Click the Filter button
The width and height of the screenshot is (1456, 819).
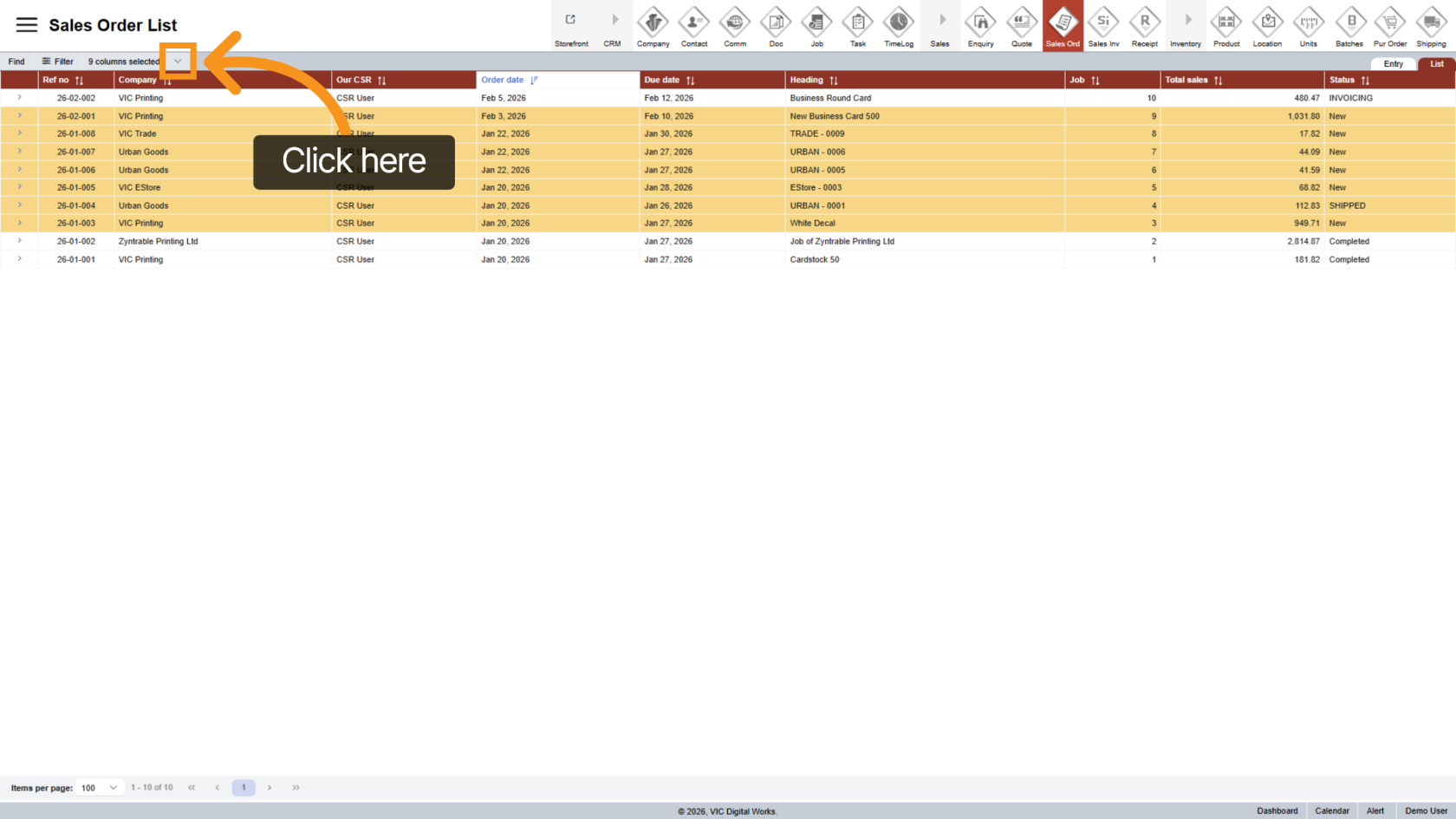pyautogui.click(x=58, y=62)
